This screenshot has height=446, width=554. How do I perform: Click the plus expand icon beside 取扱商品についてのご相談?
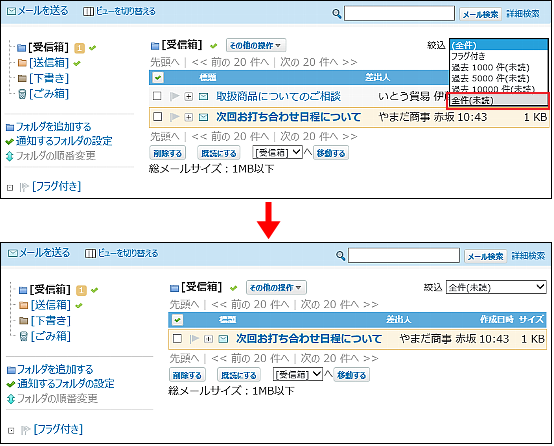[x=189, y=96]
